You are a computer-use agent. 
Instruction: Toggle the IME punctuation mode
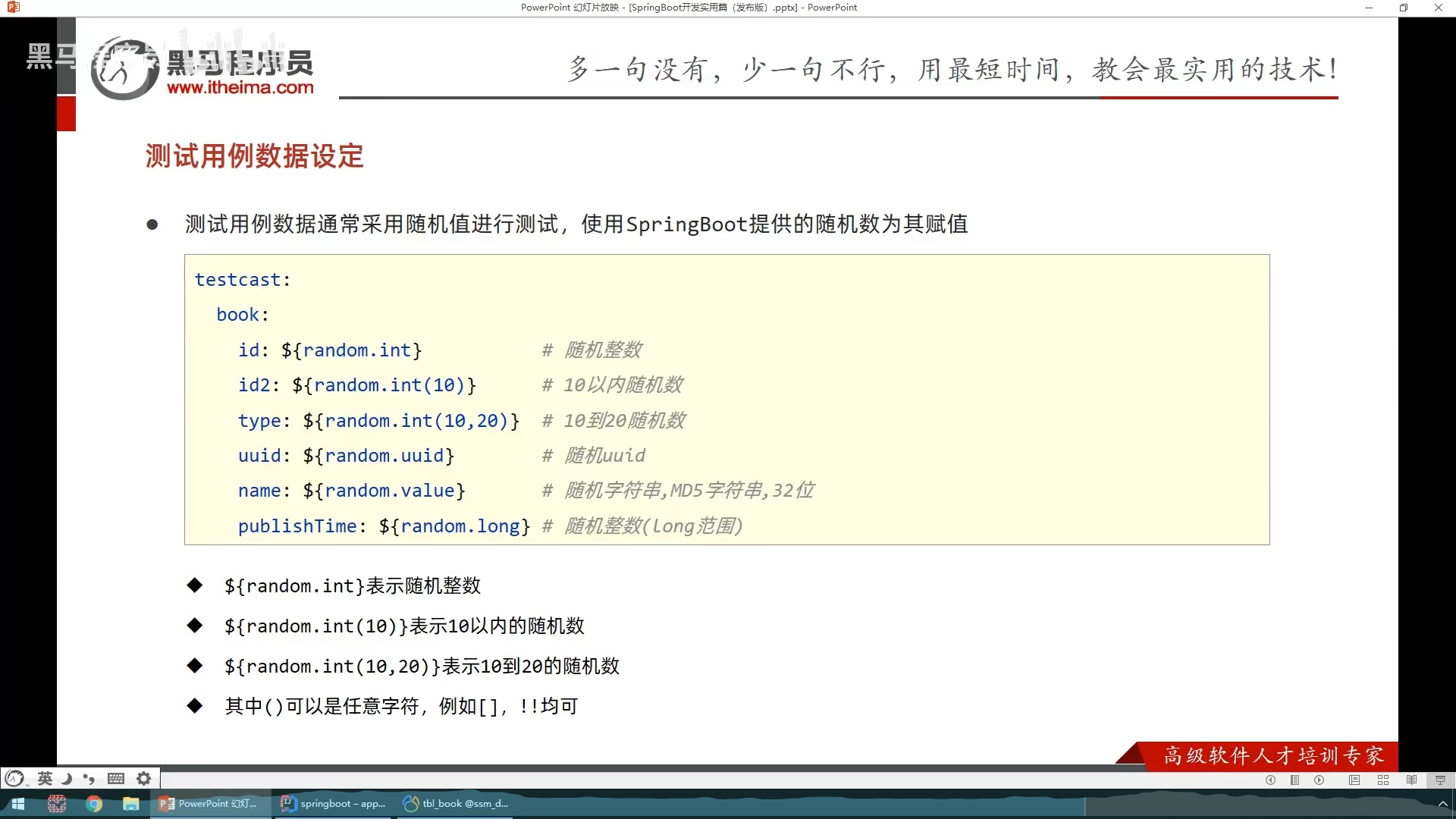tap(89, 779)
